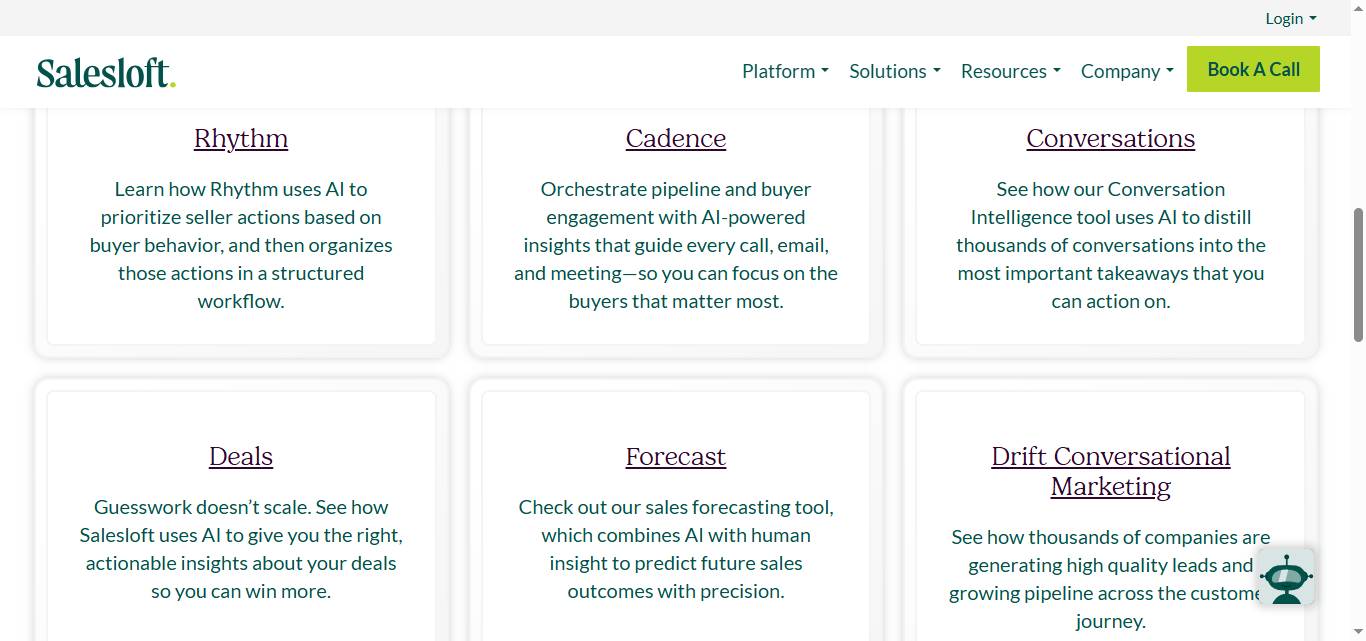1366x641 pixels.
Task: Open the chatbot widget
Action: (x=1286, y=577)
